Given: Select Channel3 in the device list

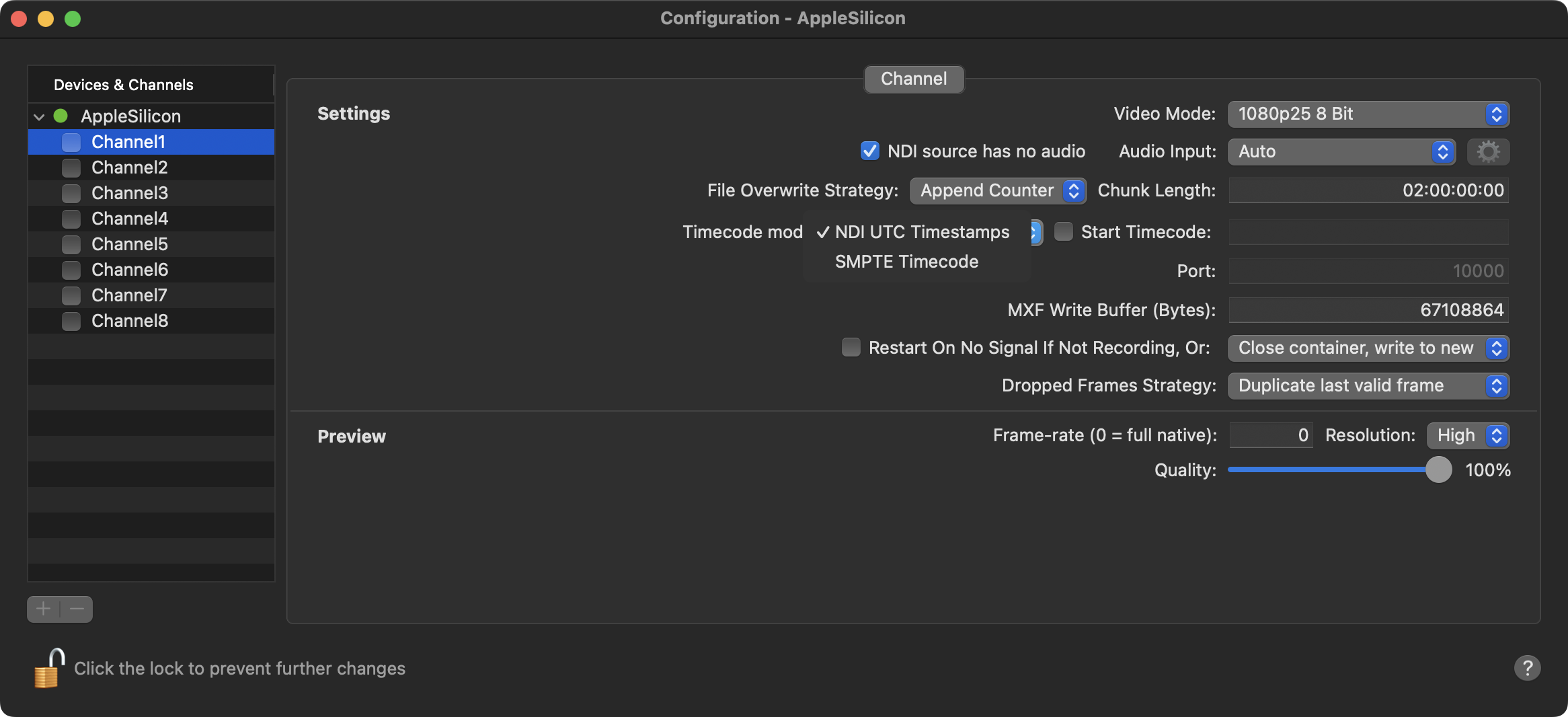Looking at the screenshot, I should 151,193.
